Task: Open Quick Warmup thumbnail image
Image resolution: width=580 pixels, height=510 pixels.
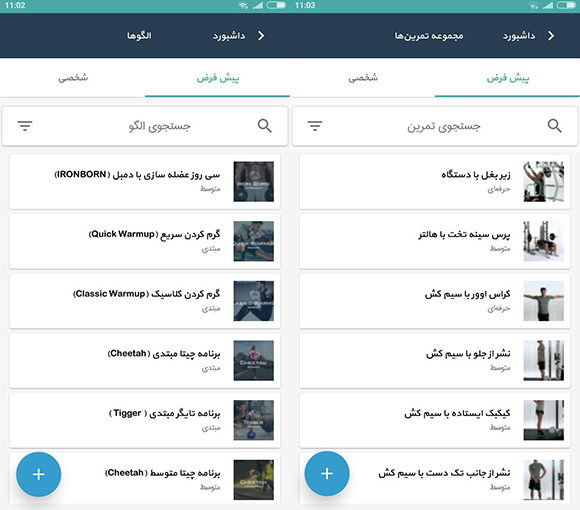Action: click(254, 241)
